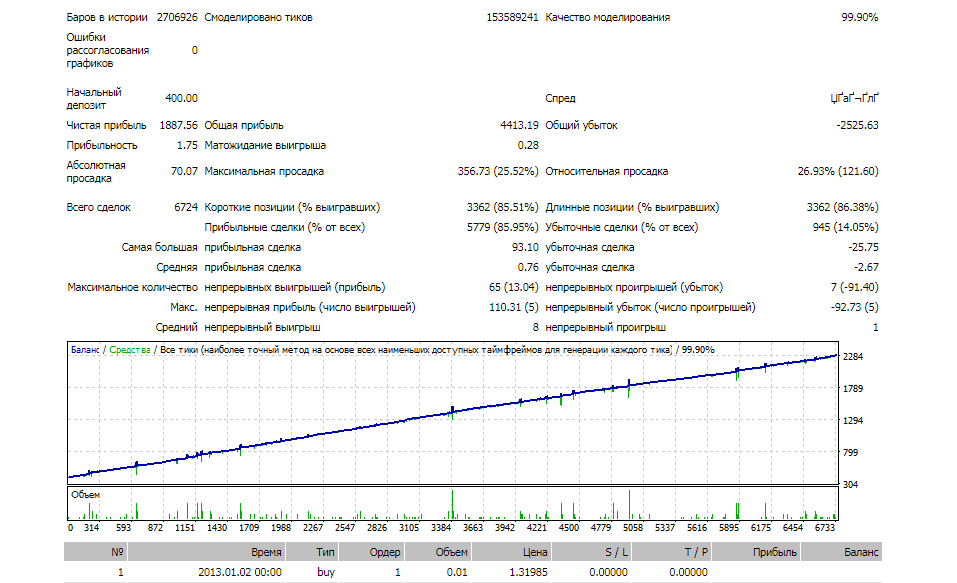
Task: Click largest profit trade value '93.10'
Action: (525, 247)
